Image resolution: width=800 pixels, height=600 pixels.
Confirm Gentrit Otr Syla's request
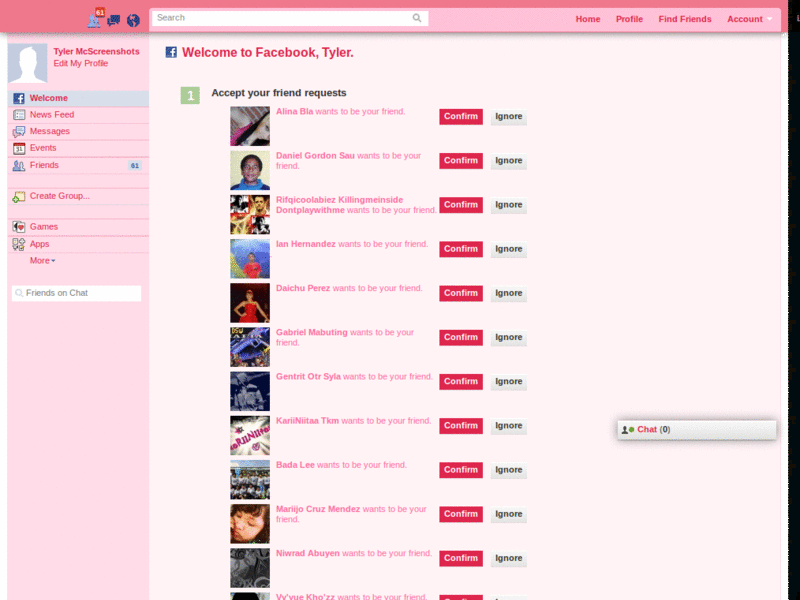point(461,382)
